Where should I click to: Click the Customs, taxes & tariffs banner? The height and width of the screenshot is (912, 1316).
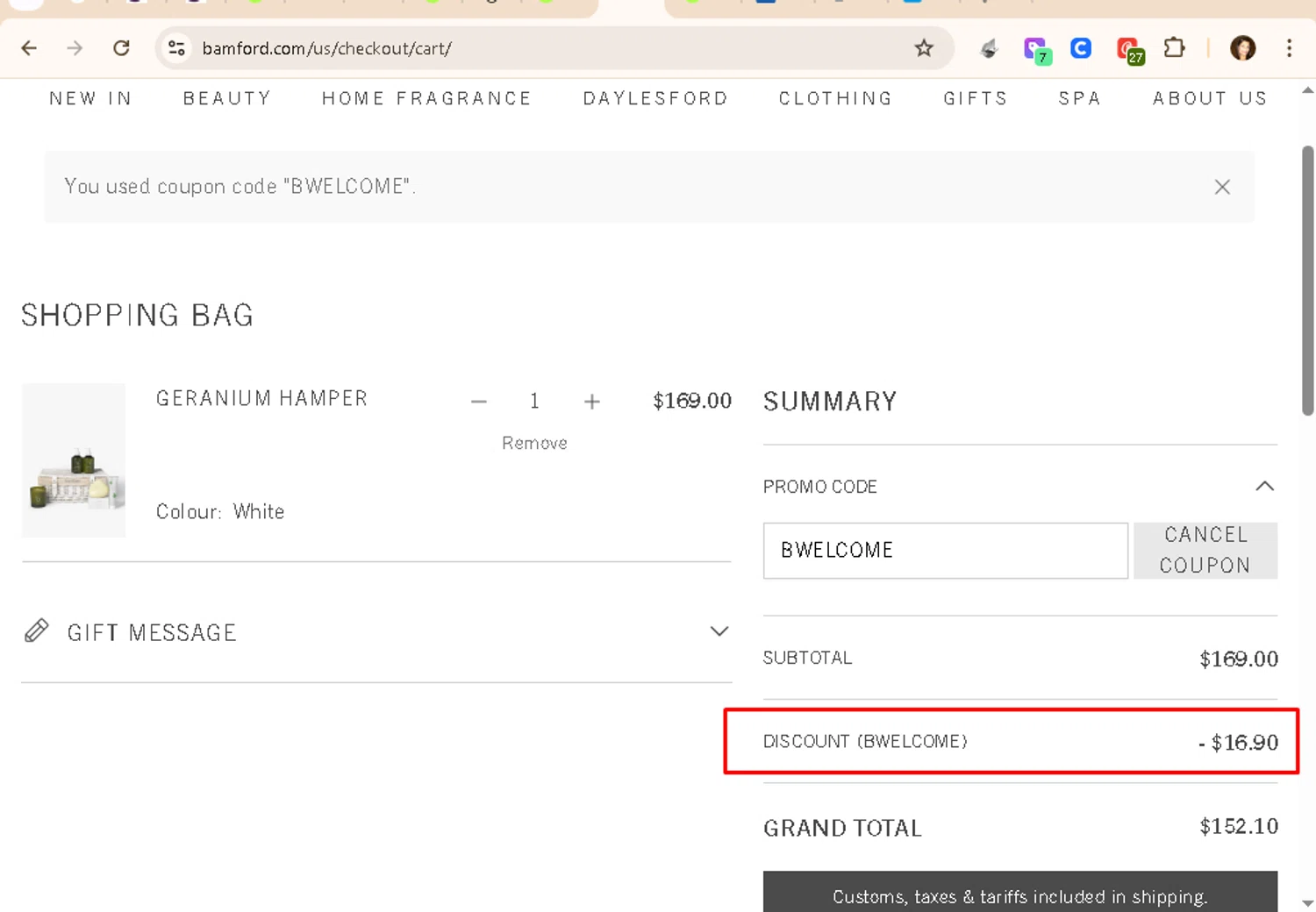point(1020,892)
